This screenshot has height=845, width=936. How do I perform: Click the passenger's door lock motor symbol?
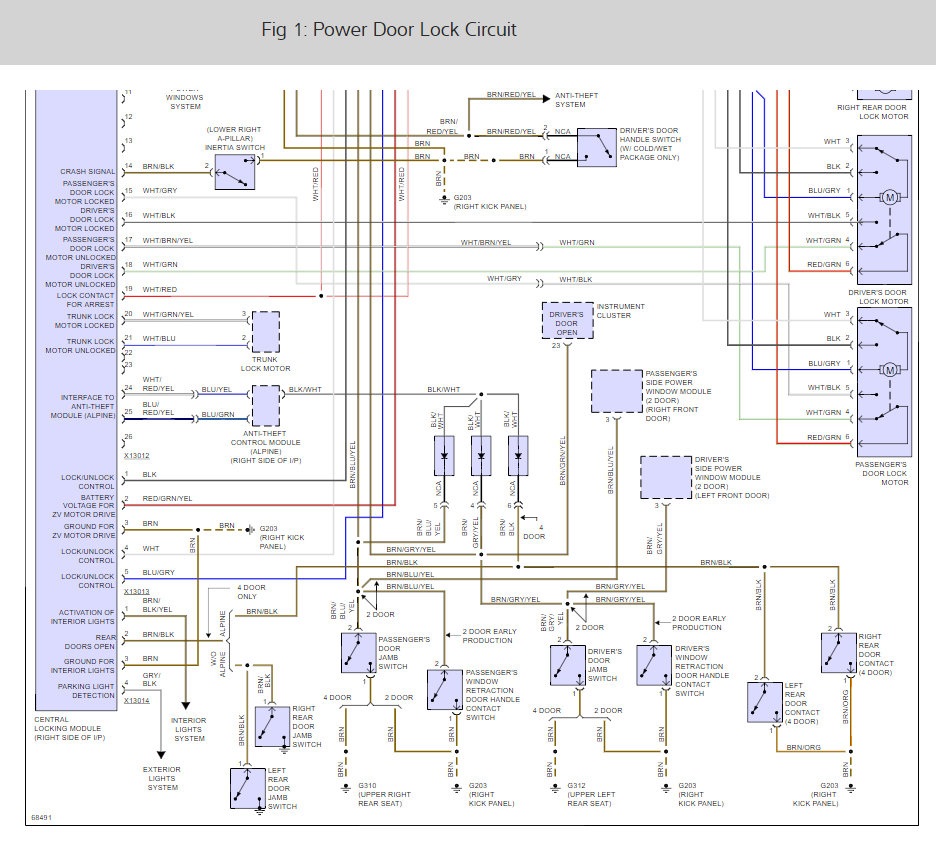(885, 383)
